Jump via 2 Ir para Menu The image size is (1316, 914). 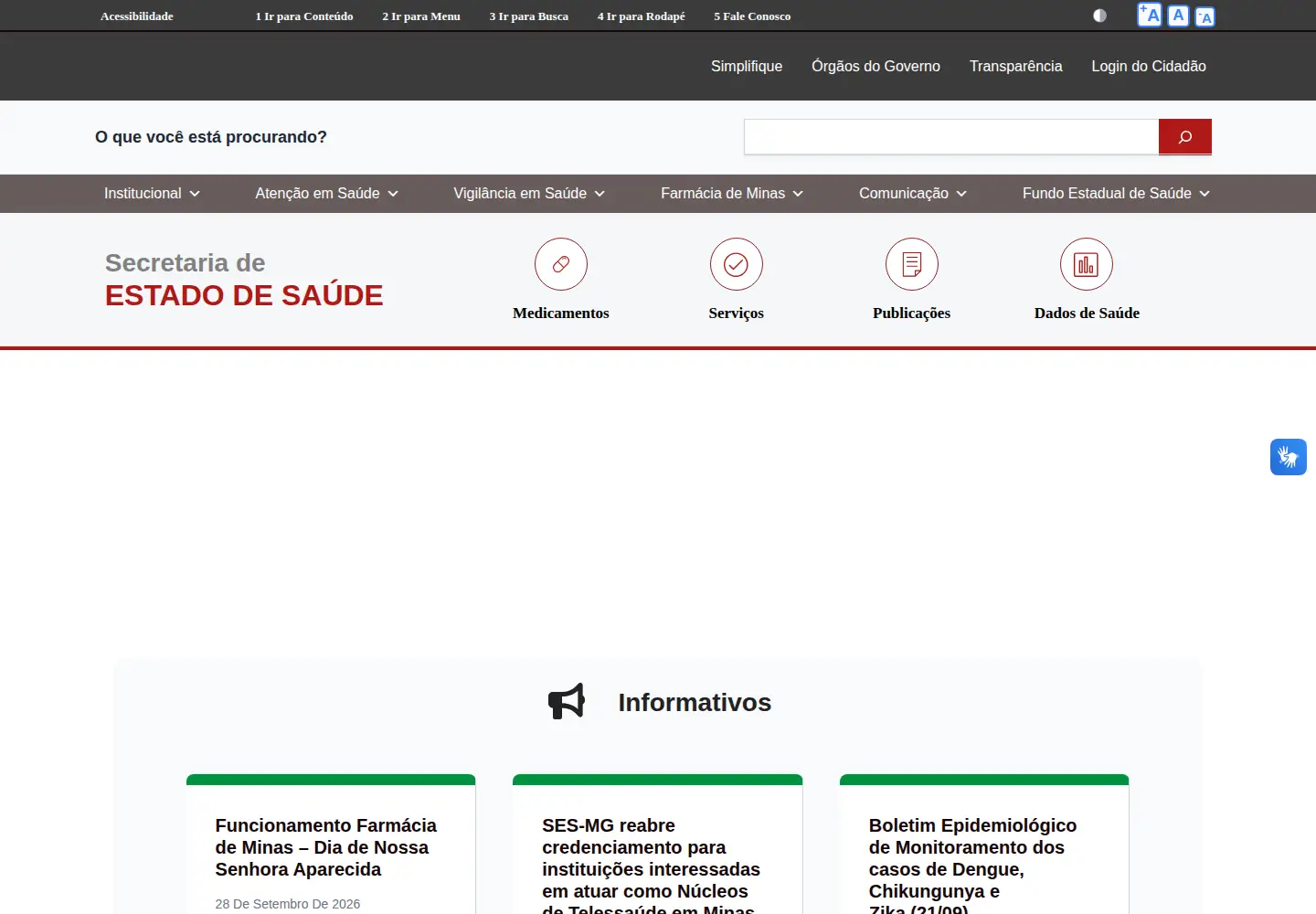(421, 16)
